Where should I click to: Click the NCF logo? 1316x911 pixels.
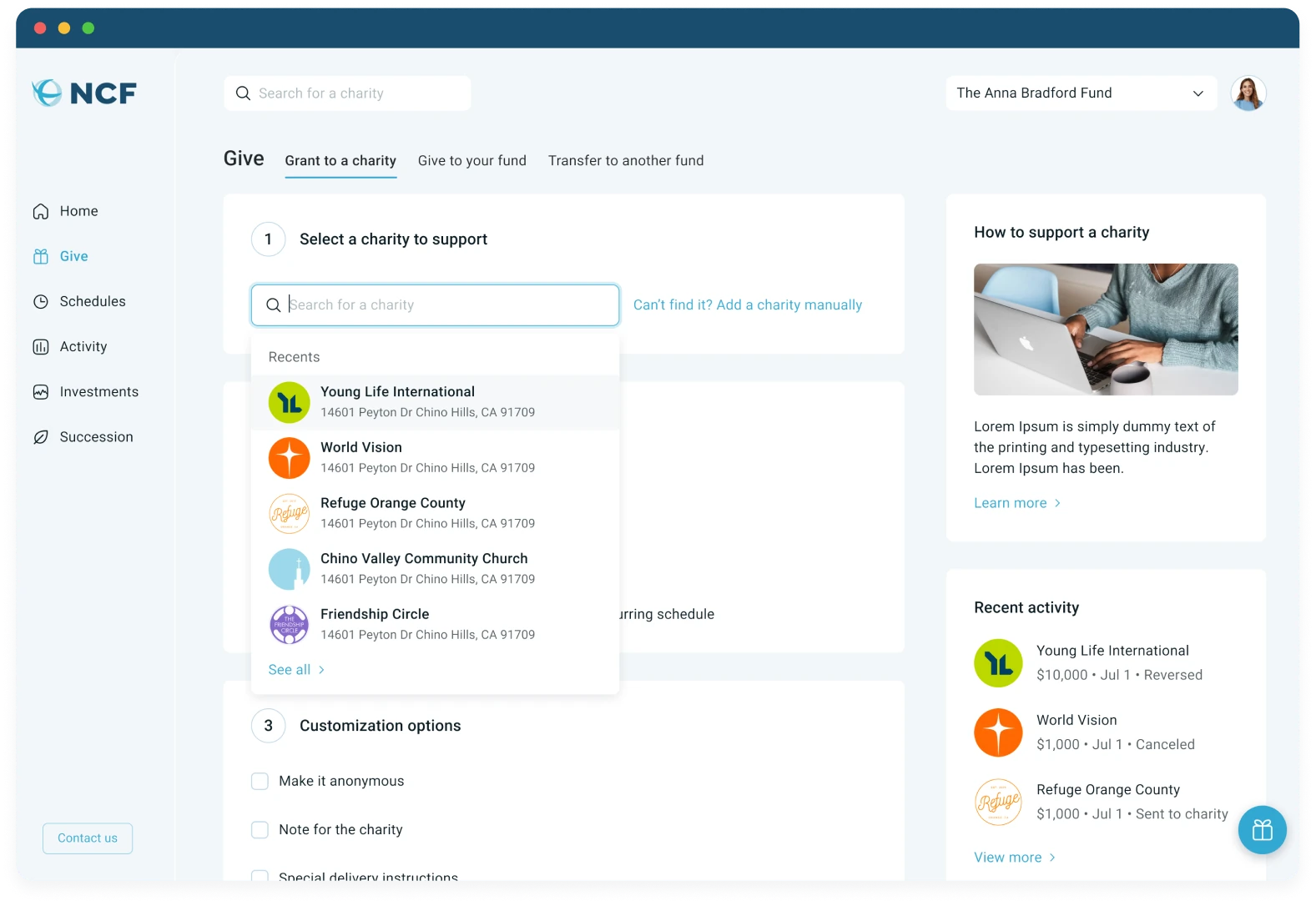click(83, 93)
